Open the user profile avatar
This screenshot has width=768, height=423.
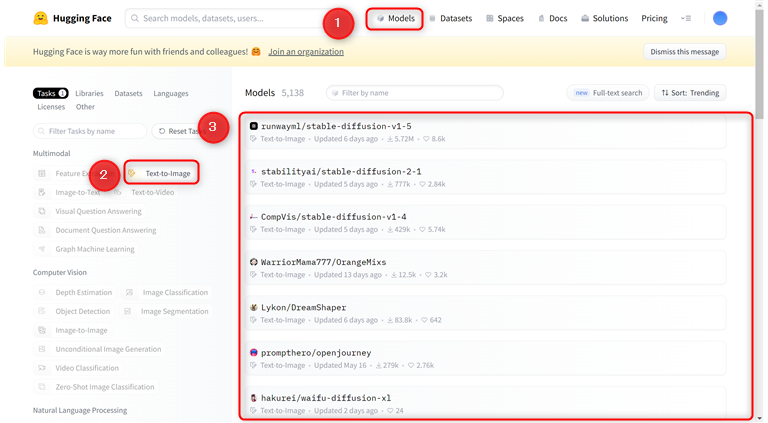click(721, 18)
